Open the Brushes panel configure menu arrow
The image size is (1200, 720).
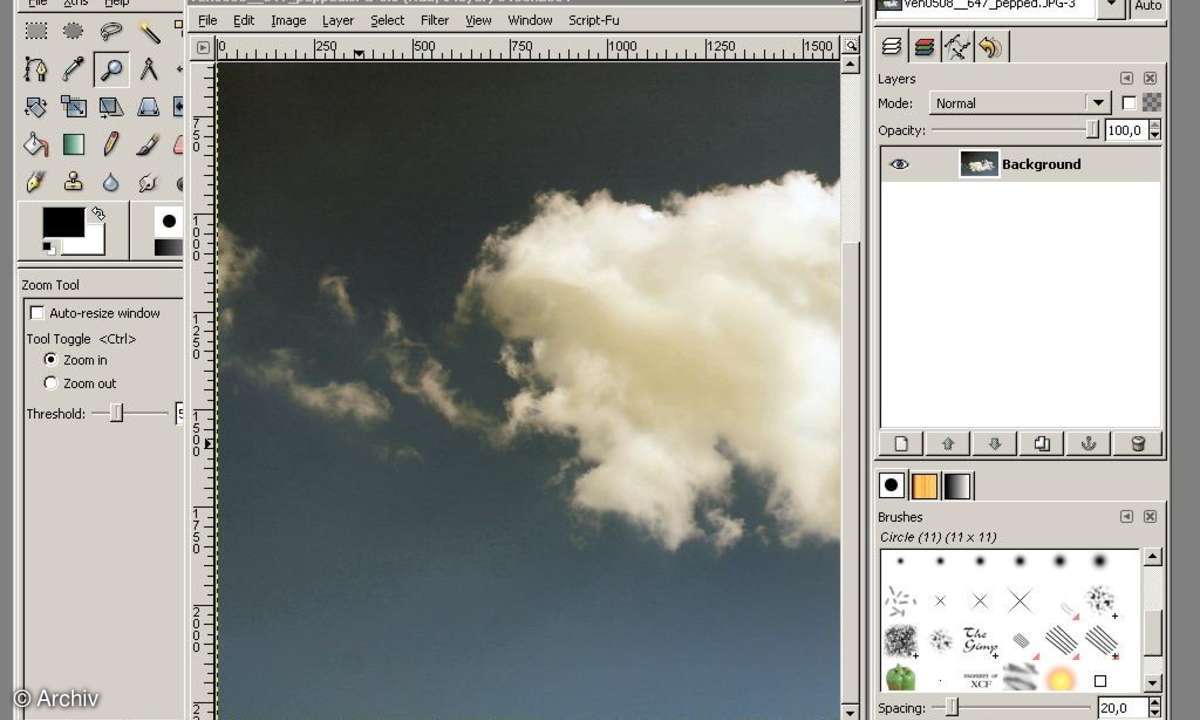click(x=1127, y=517)
